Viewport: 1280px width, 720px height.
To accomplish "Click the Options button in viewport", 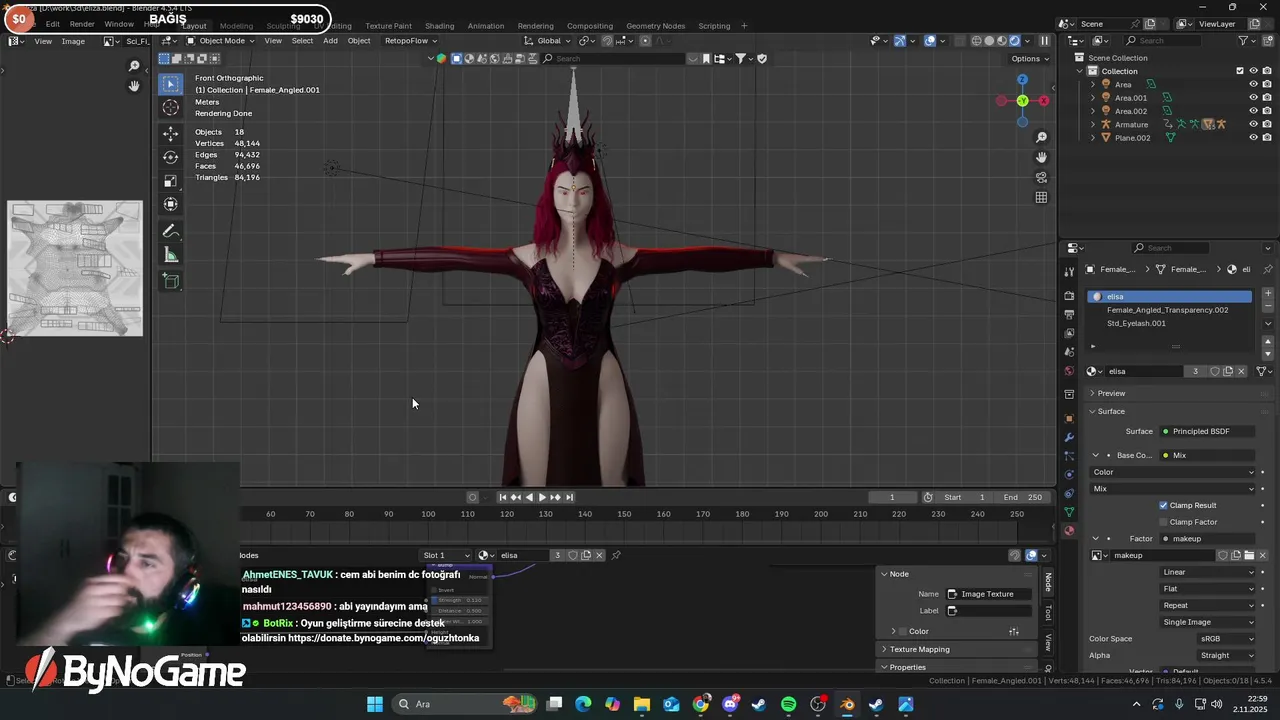I will (1030, 58).
